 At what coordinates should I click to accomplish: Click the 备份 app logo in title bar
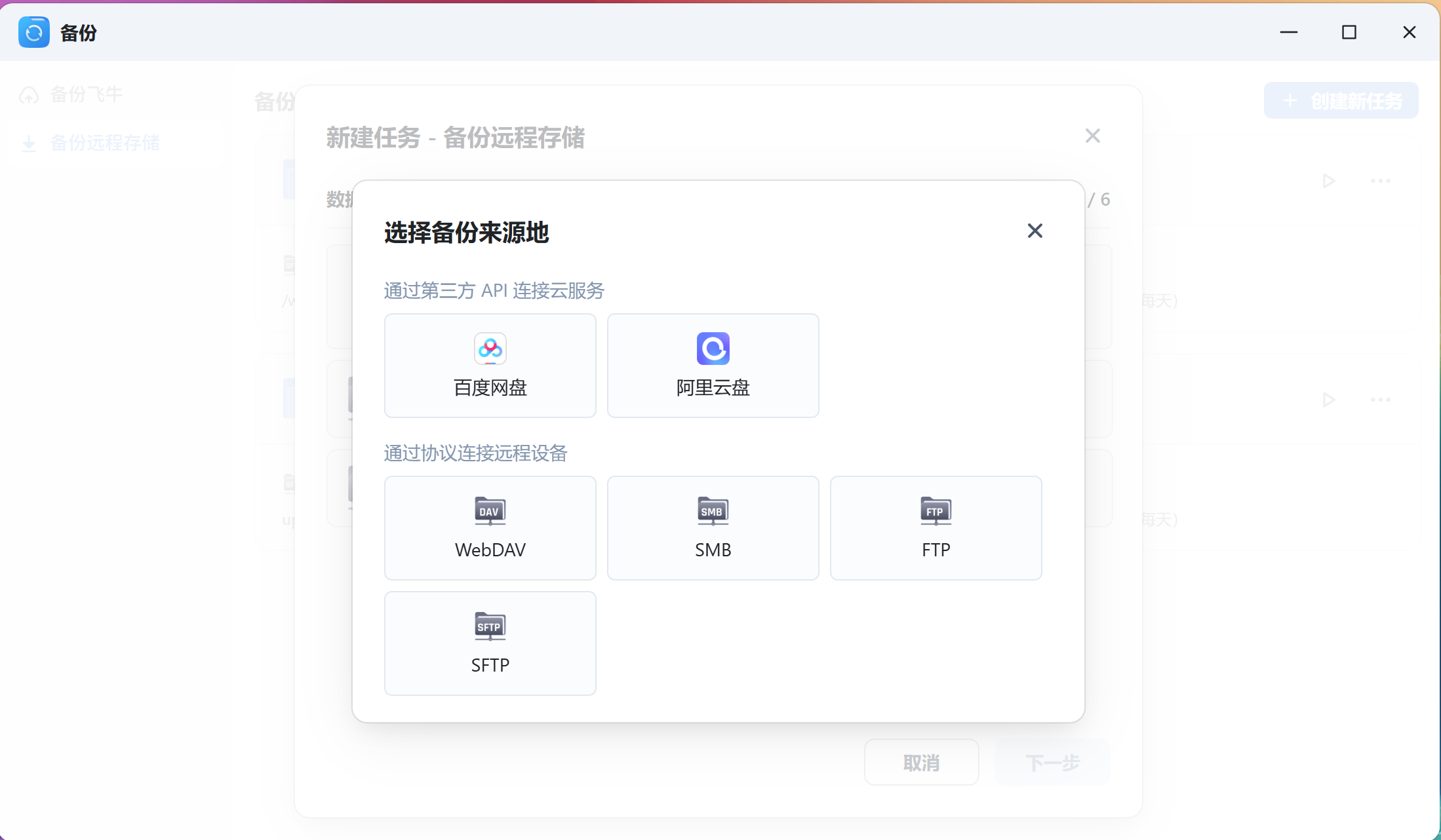[34, 32]
